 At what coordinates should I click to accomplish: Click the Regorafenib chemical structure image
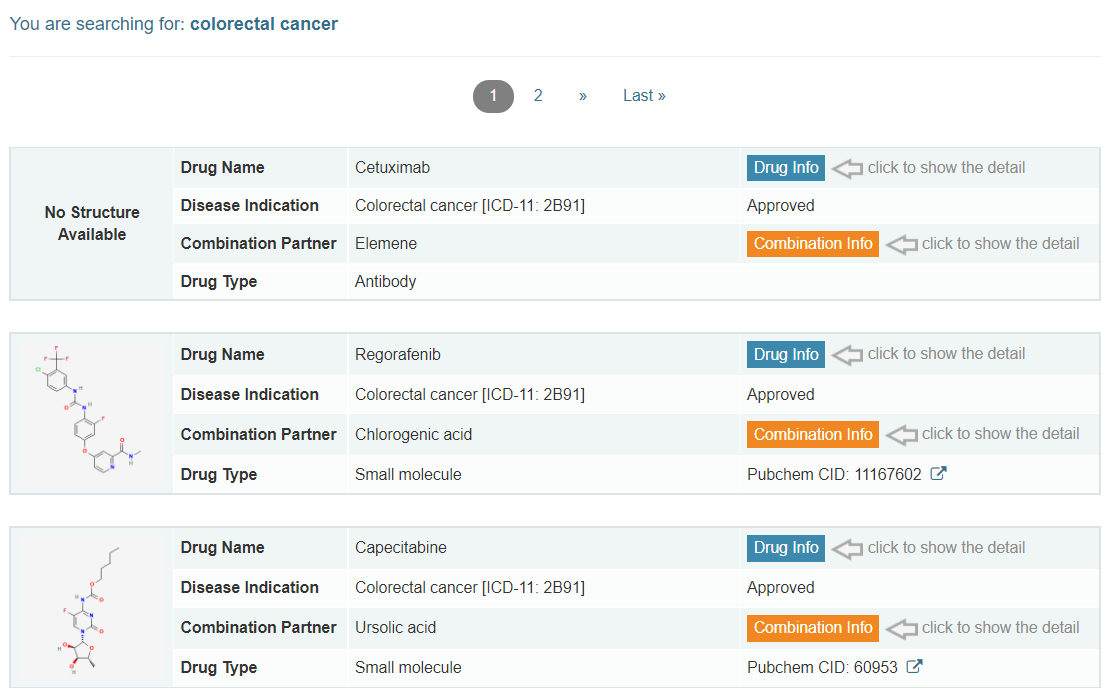click(x=91, y=414)
